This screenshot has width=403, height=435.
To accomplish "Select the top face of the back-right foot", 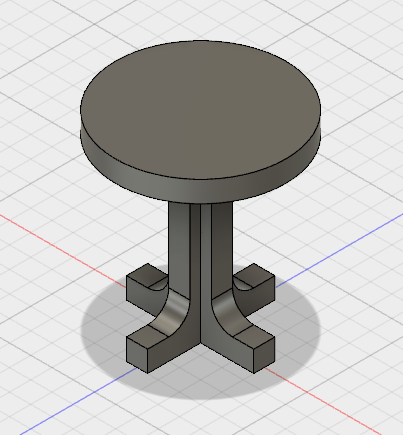I will click(x=255, y=275).
